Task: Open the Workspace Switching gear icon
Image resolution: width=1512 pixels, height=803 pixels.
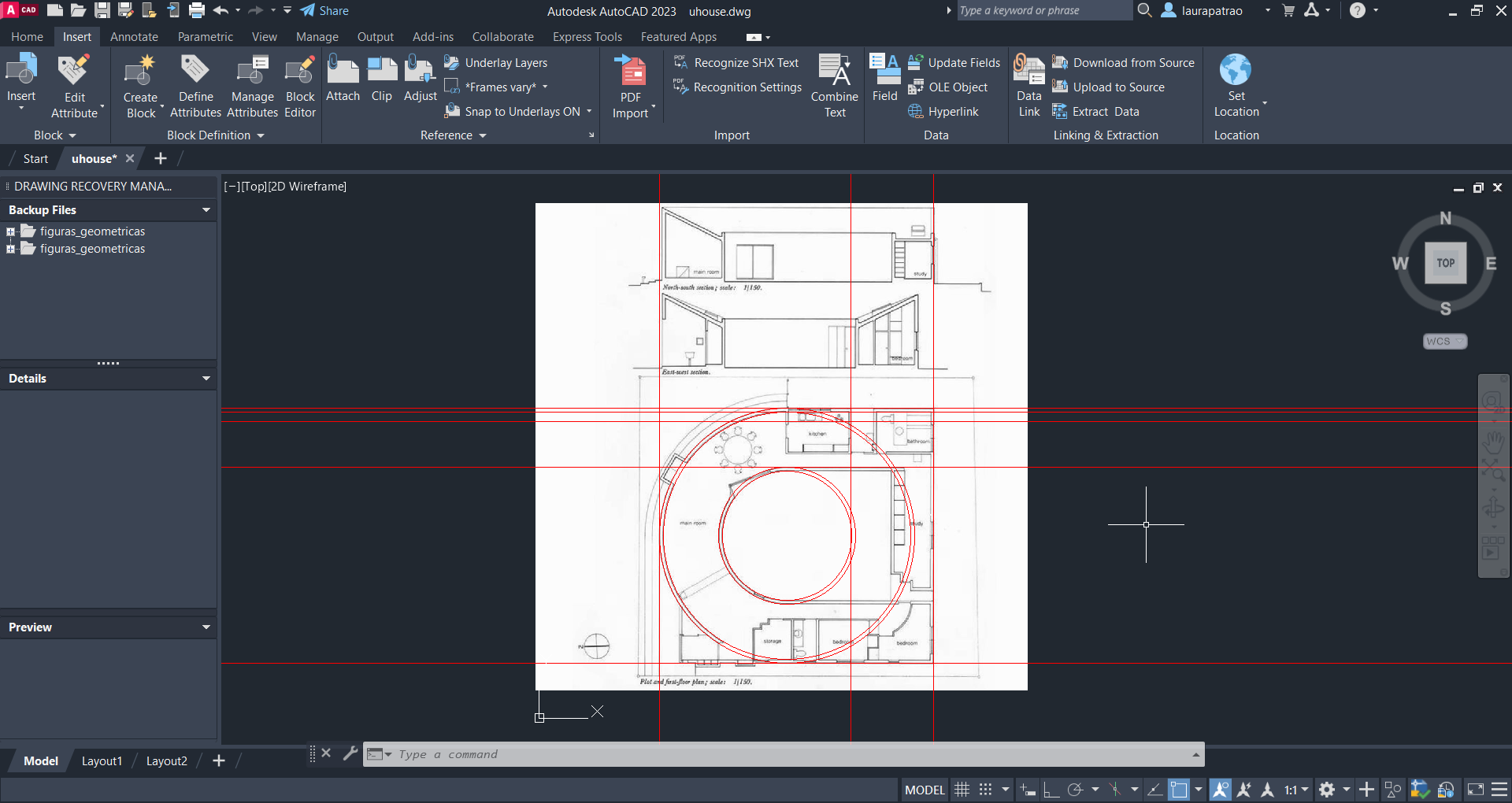Action: click(x=1327, y=790)
